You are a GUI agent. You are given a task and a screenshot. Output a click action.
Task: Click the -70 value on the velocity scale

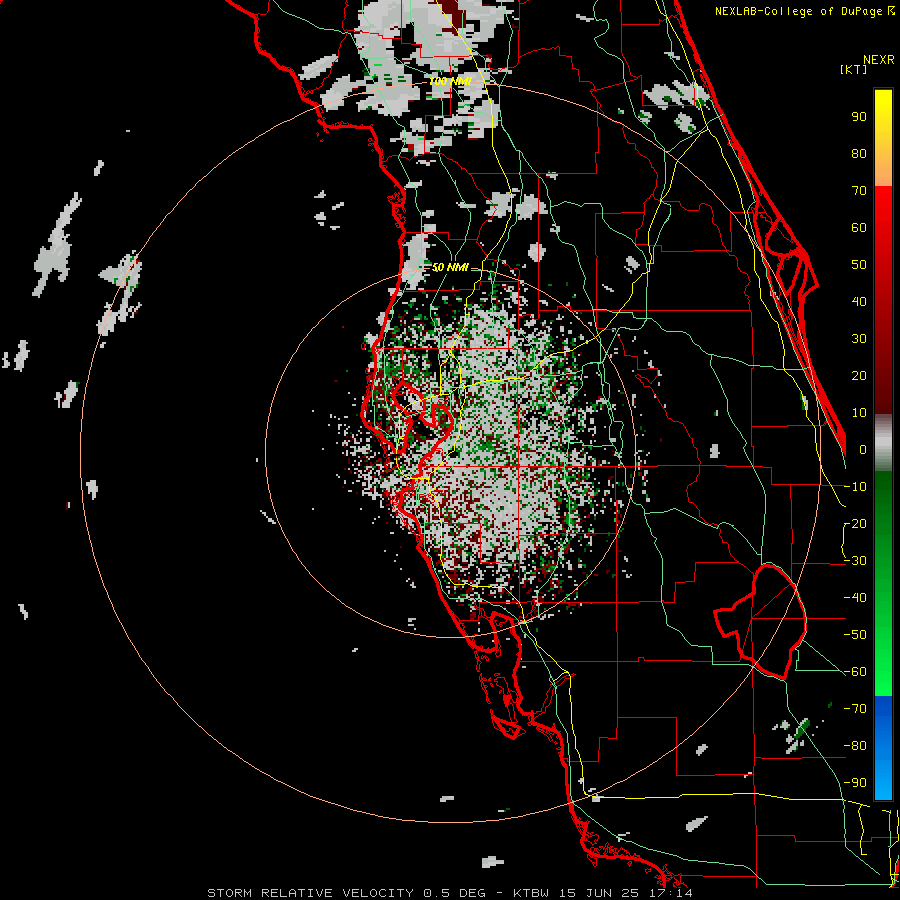click(855, 709)
